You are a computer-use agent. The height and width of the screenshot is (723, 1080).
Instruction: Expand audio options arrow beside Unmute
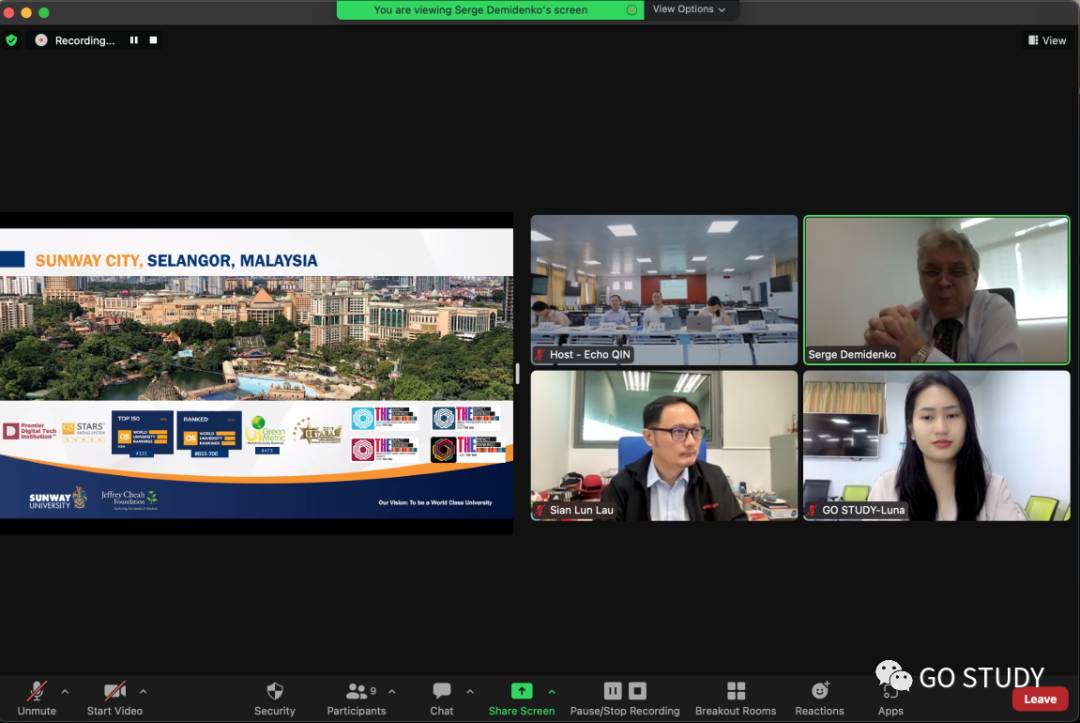tap(65, 691)
